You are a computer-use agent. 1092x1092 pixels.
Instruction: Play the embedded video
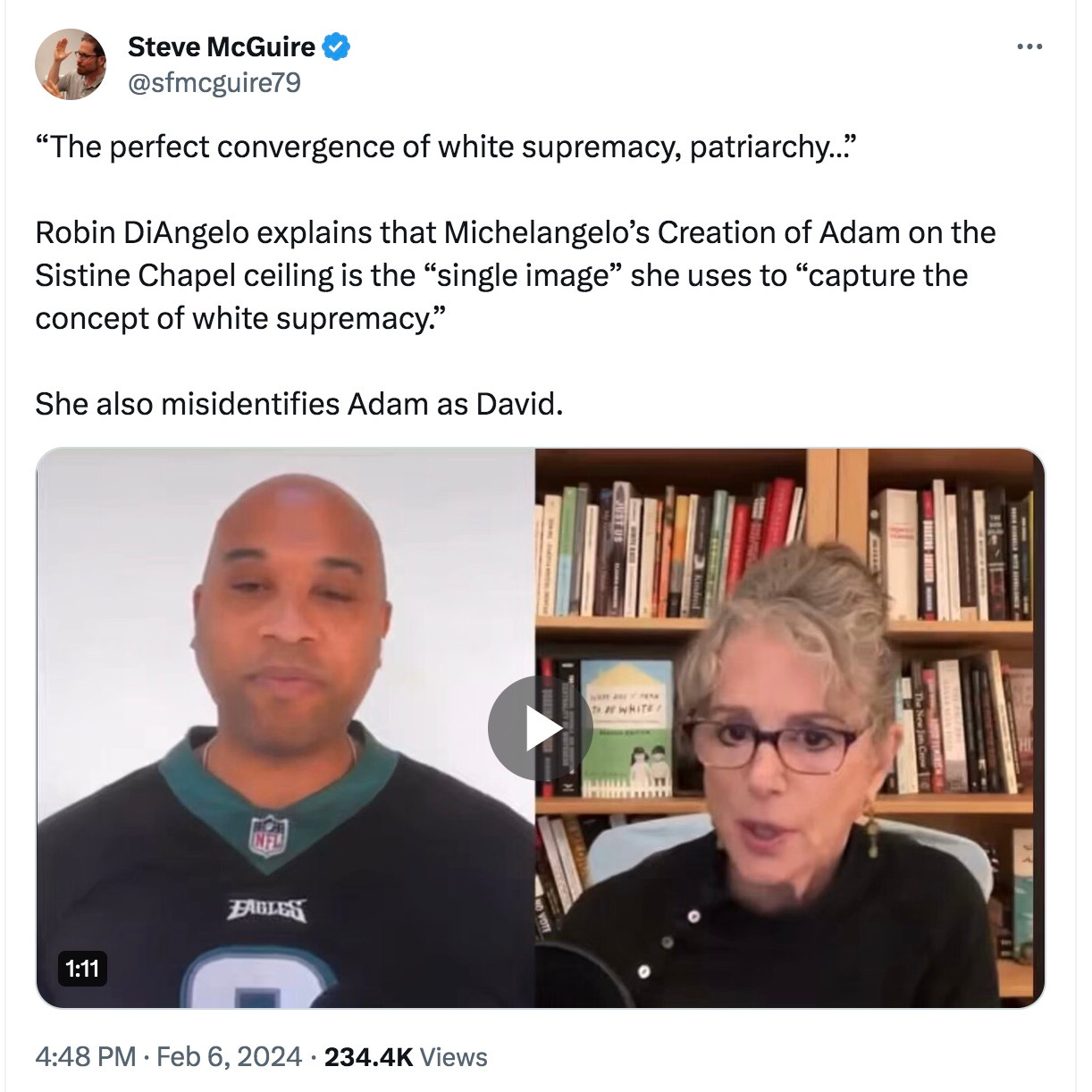pyautogui.click(x=540, y=729)
